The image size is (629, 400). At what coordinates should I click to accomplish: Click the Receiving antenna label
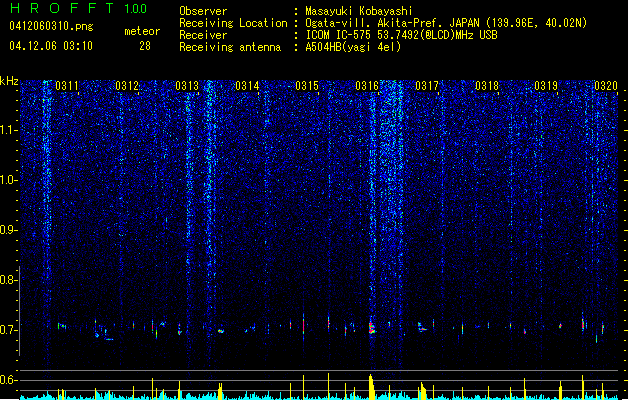(x=230, y=47)
